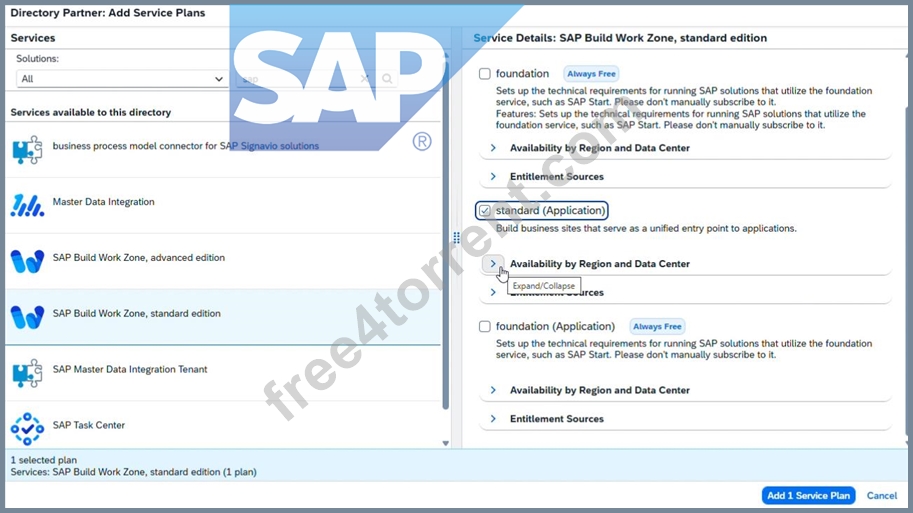Viewport: 913px width, 513px height.
Task: Tick the foundation (Application) plan checkbox
Action: pos(484,327)
